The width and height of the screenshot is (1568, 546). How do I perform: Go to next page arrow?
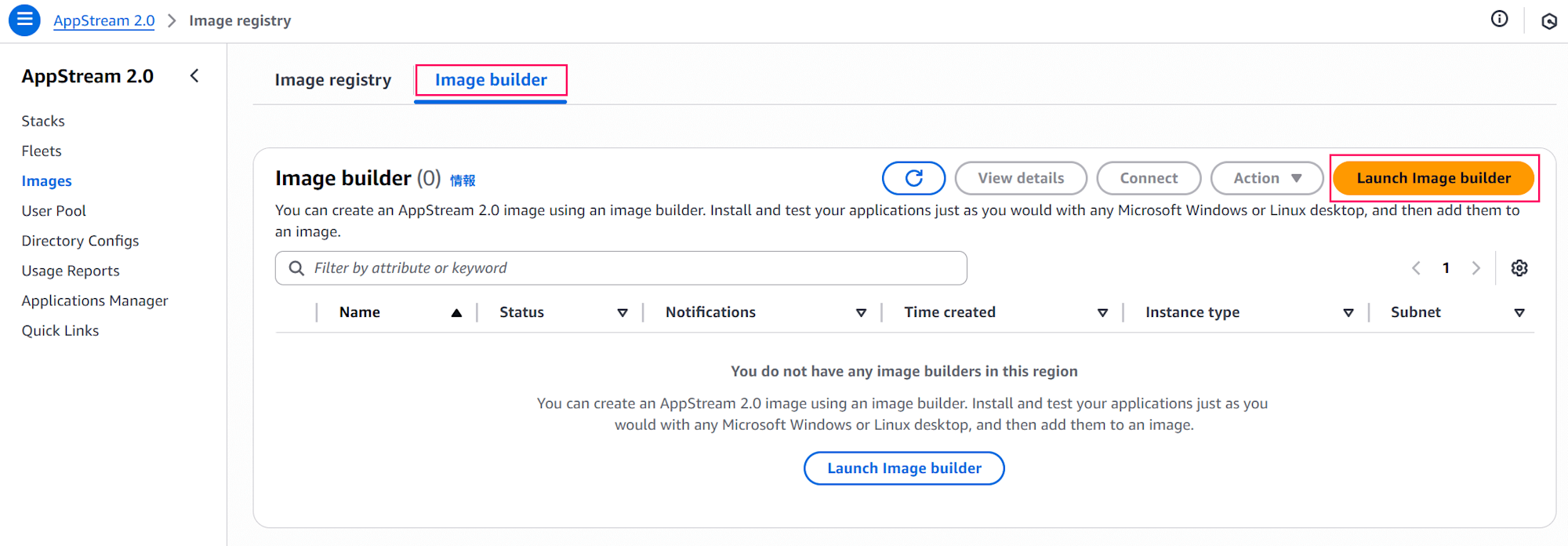[x=1475, y=268]
